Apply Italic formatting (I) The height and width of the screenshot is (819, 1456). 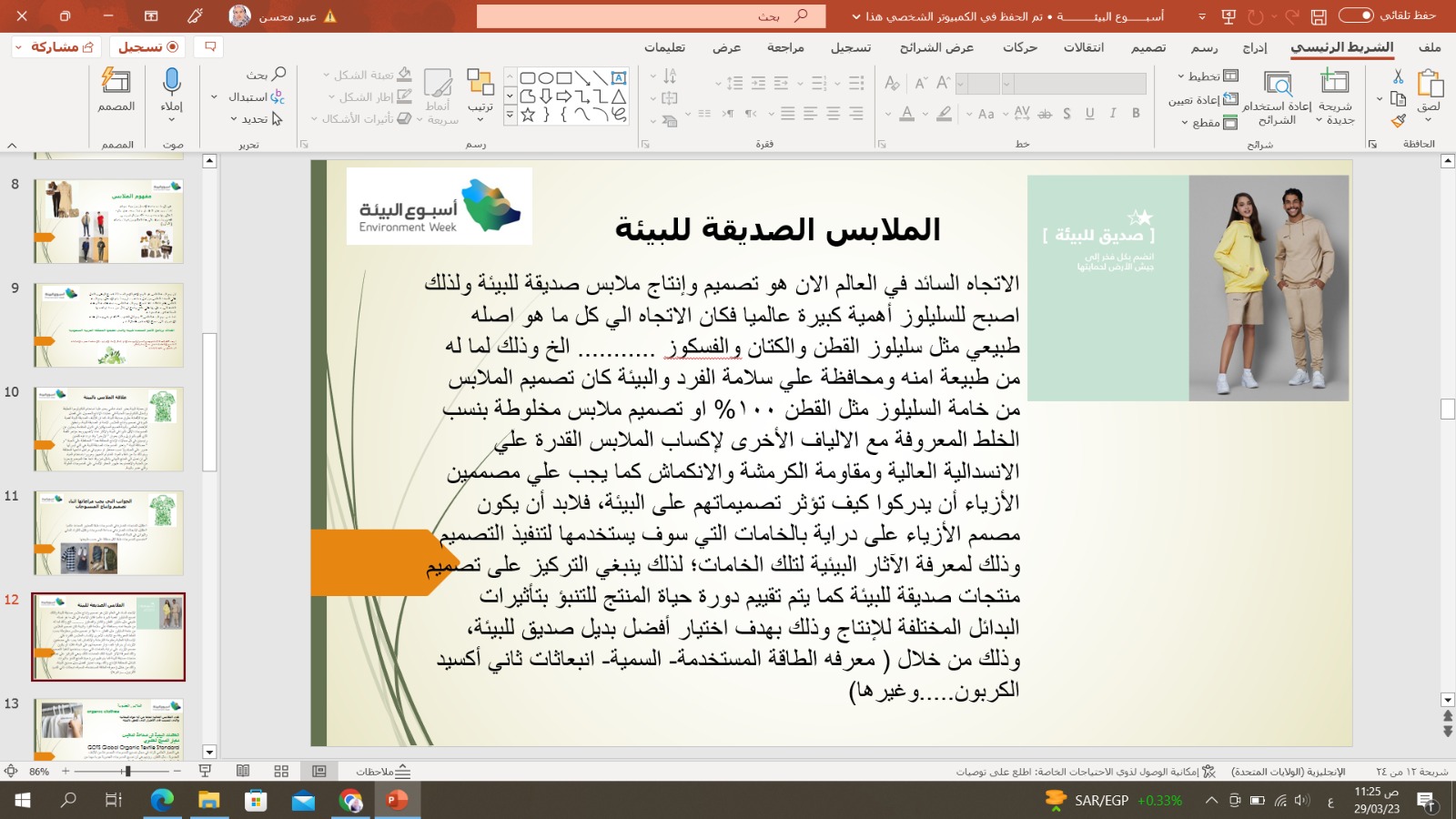pyautogui.click(x=1112, y=114)
